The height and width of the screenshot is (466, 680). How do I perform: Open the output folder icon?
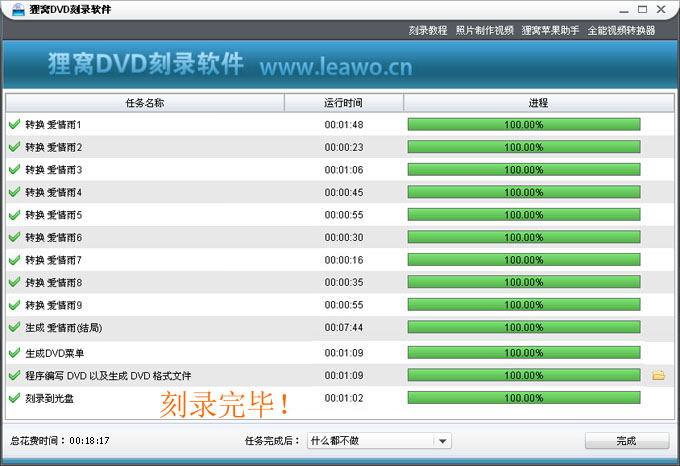[658, 375]
